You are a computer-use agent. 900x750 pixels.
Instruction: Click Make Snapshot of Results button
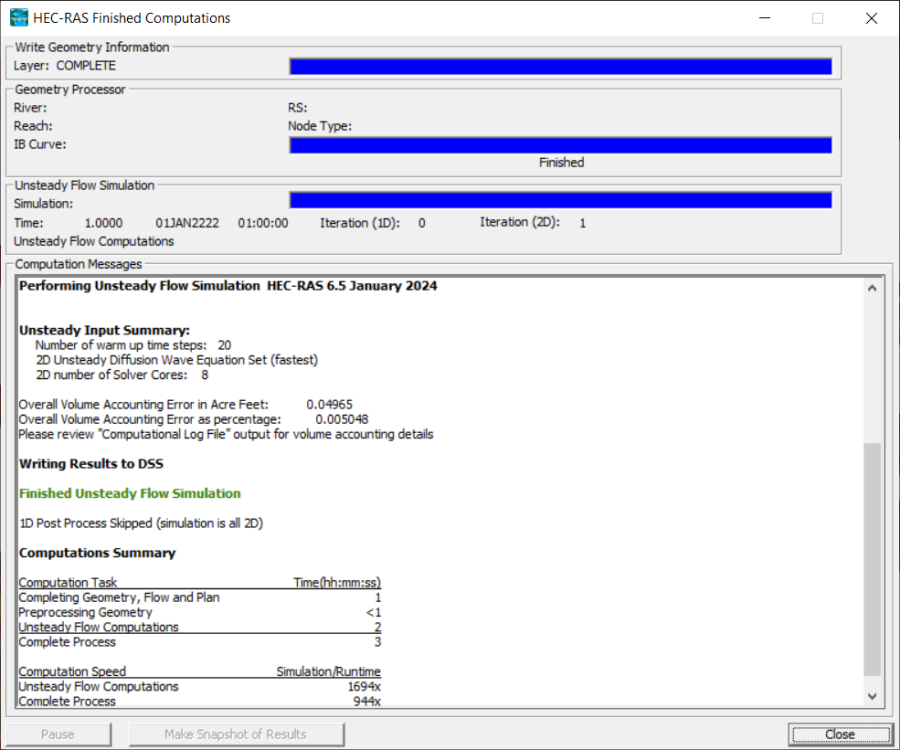click(235, 734)
